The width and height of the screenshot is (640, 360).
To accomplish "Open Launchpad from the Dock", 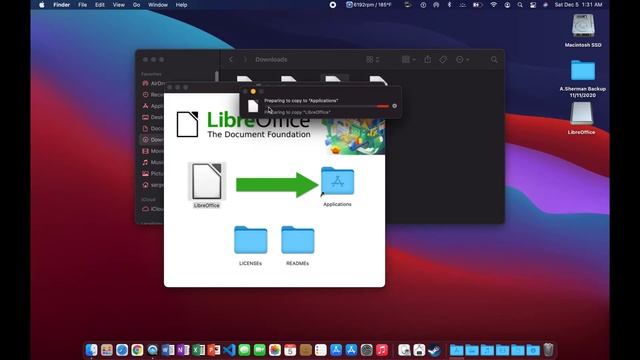I will [107, 350].
